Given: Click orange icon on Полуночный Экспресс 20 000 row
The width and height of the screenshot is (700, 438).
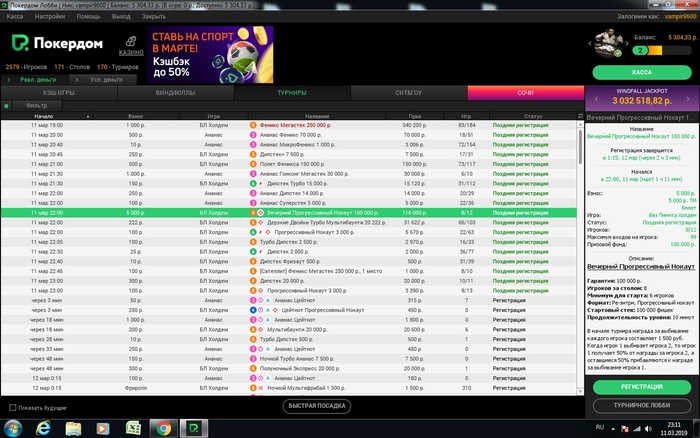Looking at the screenshot, I should point(253,368).
